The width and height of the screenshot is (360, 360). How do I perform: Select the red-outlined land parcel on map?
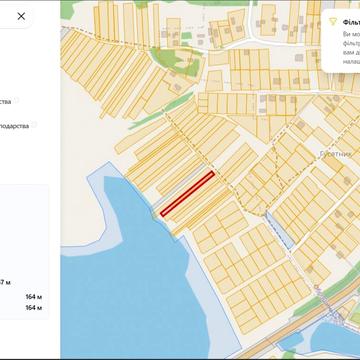[x=187, y=194]
